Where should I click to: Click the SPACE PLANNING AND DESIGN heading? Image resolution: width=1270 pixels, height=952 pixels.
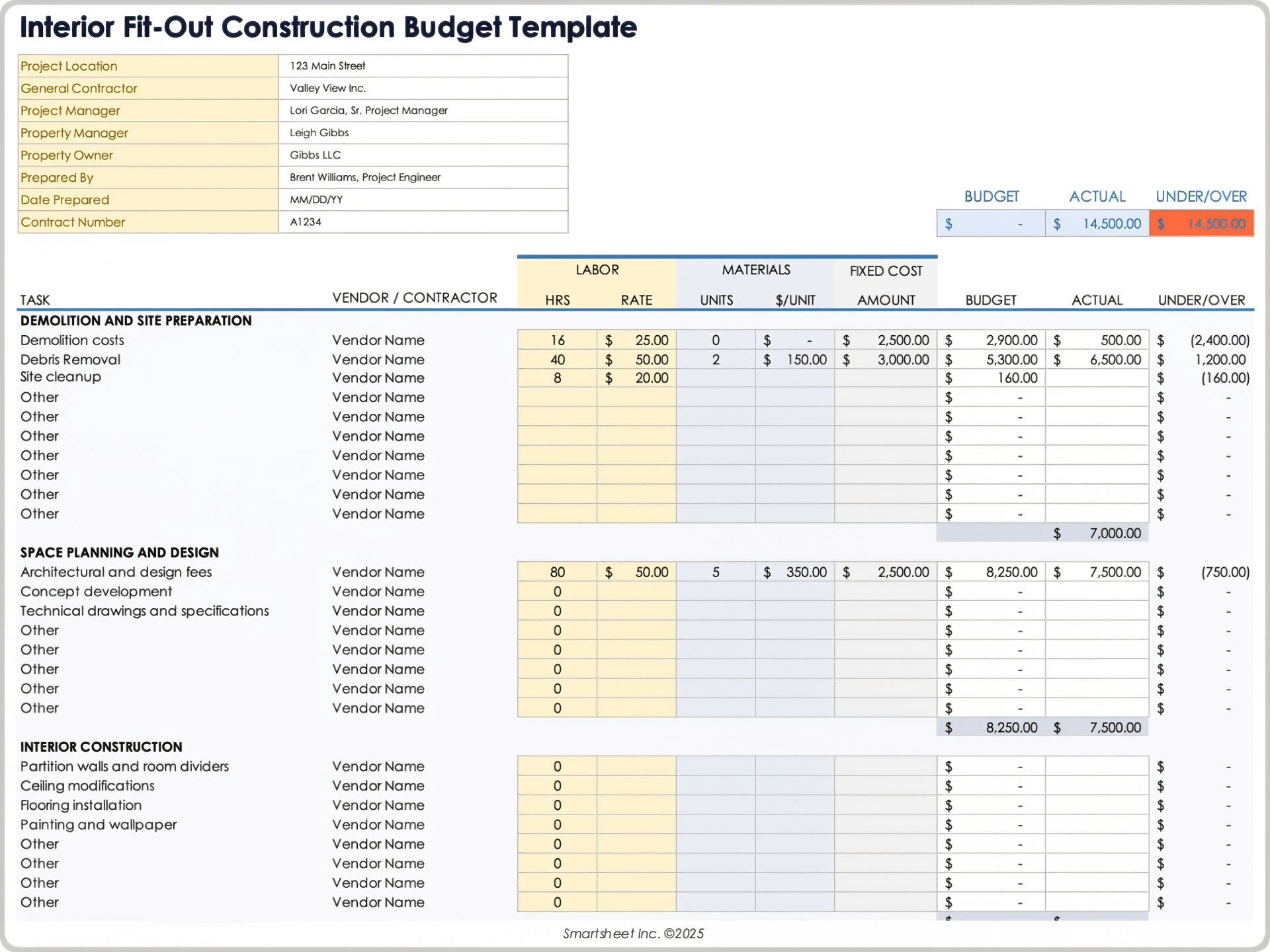tap(120, 553)
